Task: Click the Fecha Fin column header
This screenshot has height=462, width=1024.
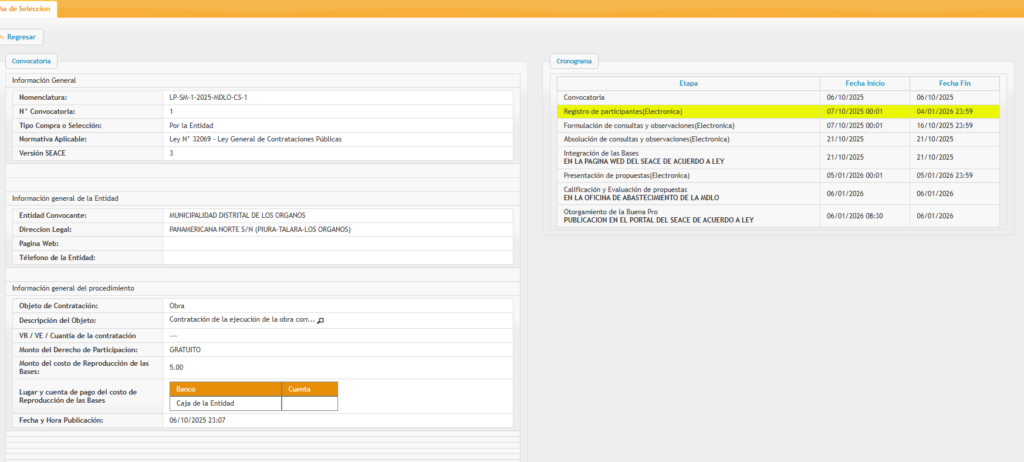Action: point(954,83)
